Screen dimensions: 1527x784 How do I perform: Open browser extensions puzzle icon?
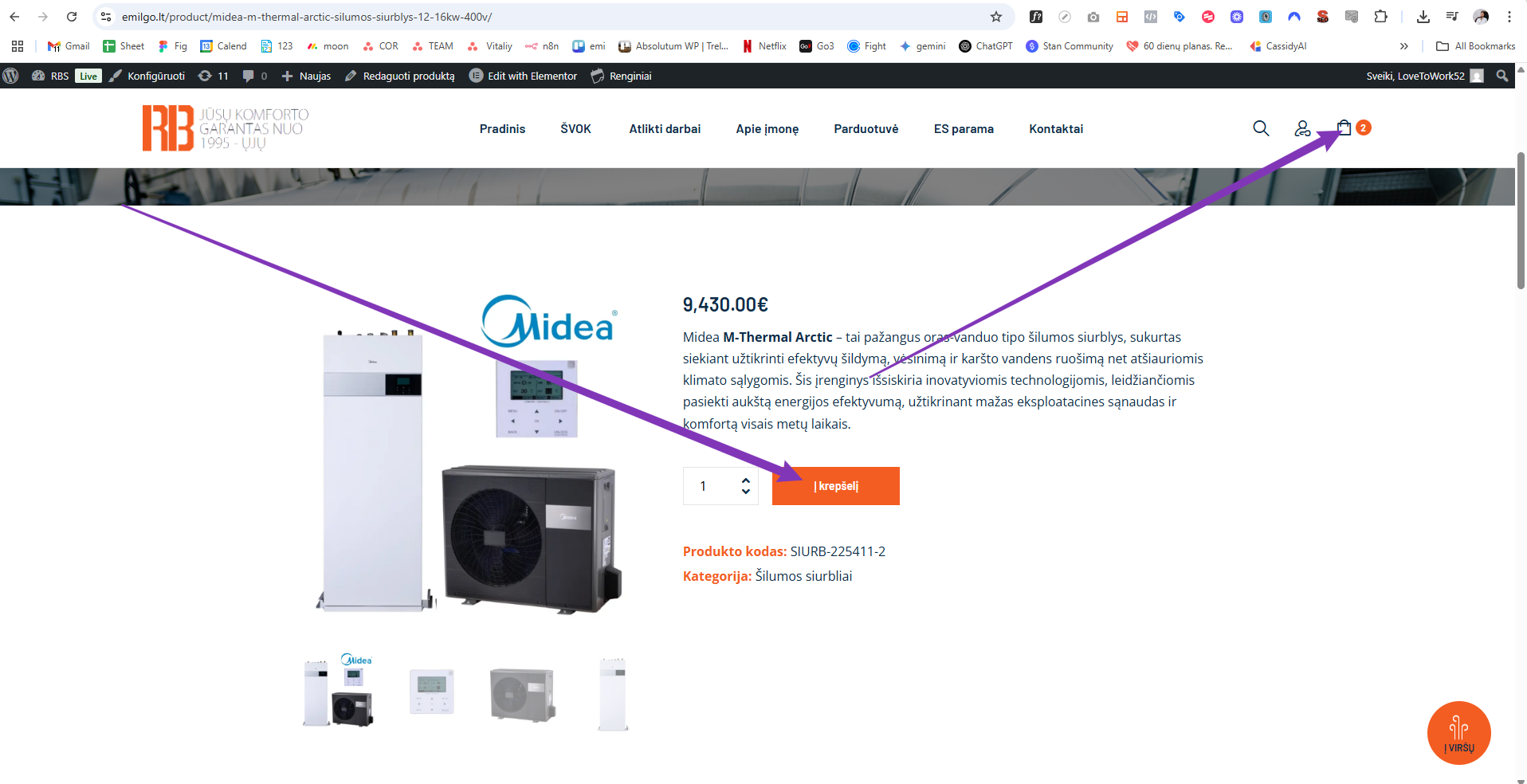[x=1380, y=17]
